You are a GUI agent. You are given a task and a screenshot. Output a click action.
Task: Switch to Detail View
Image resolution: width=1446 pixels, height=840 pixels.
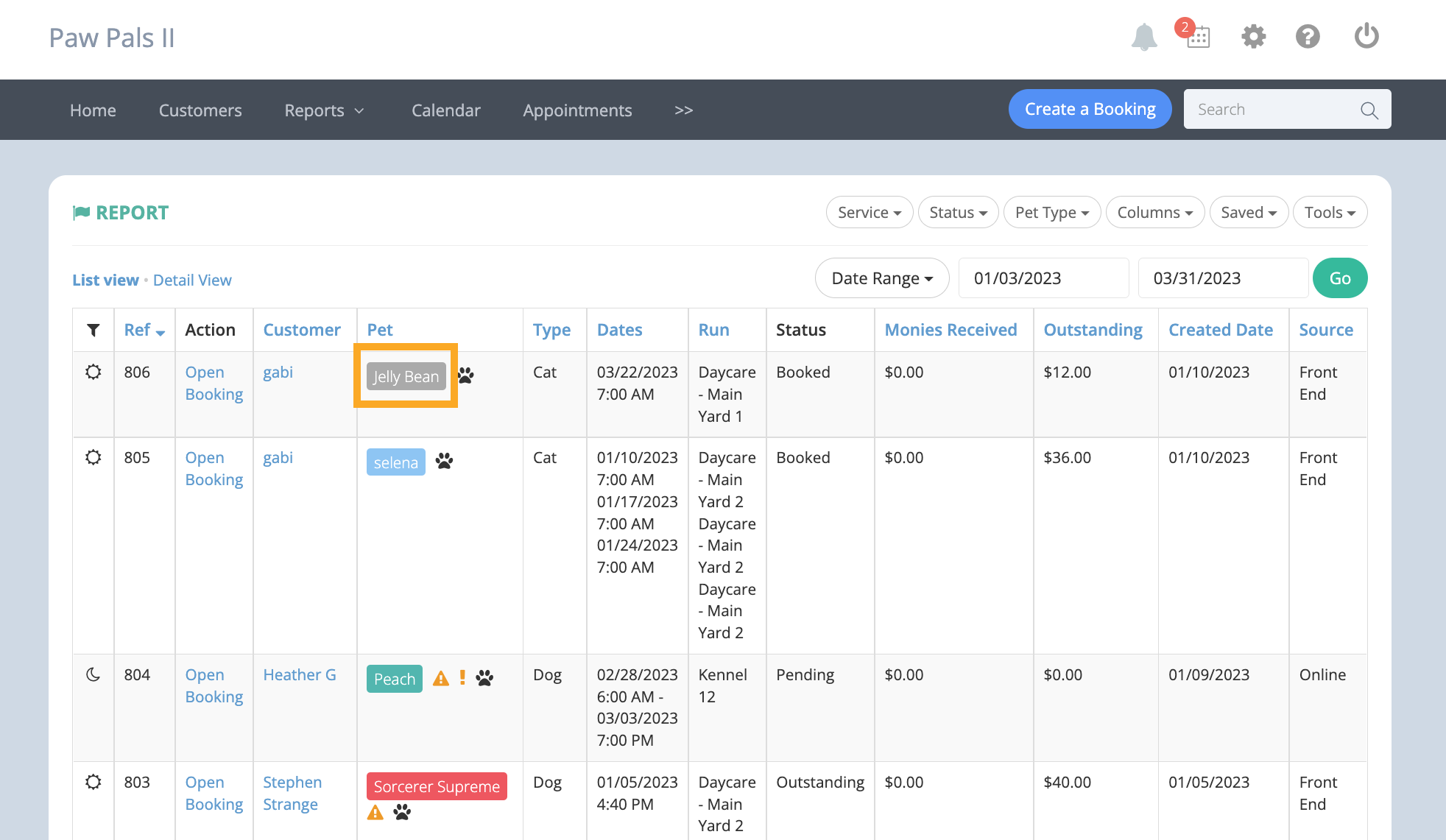tap(192, 280)
